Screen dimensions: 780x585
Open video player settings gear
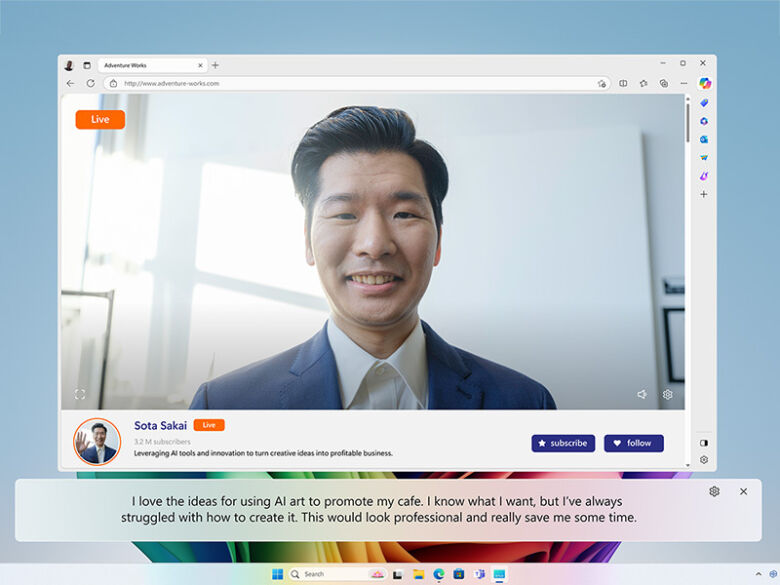pyautogui.click(x=668, y=394)
